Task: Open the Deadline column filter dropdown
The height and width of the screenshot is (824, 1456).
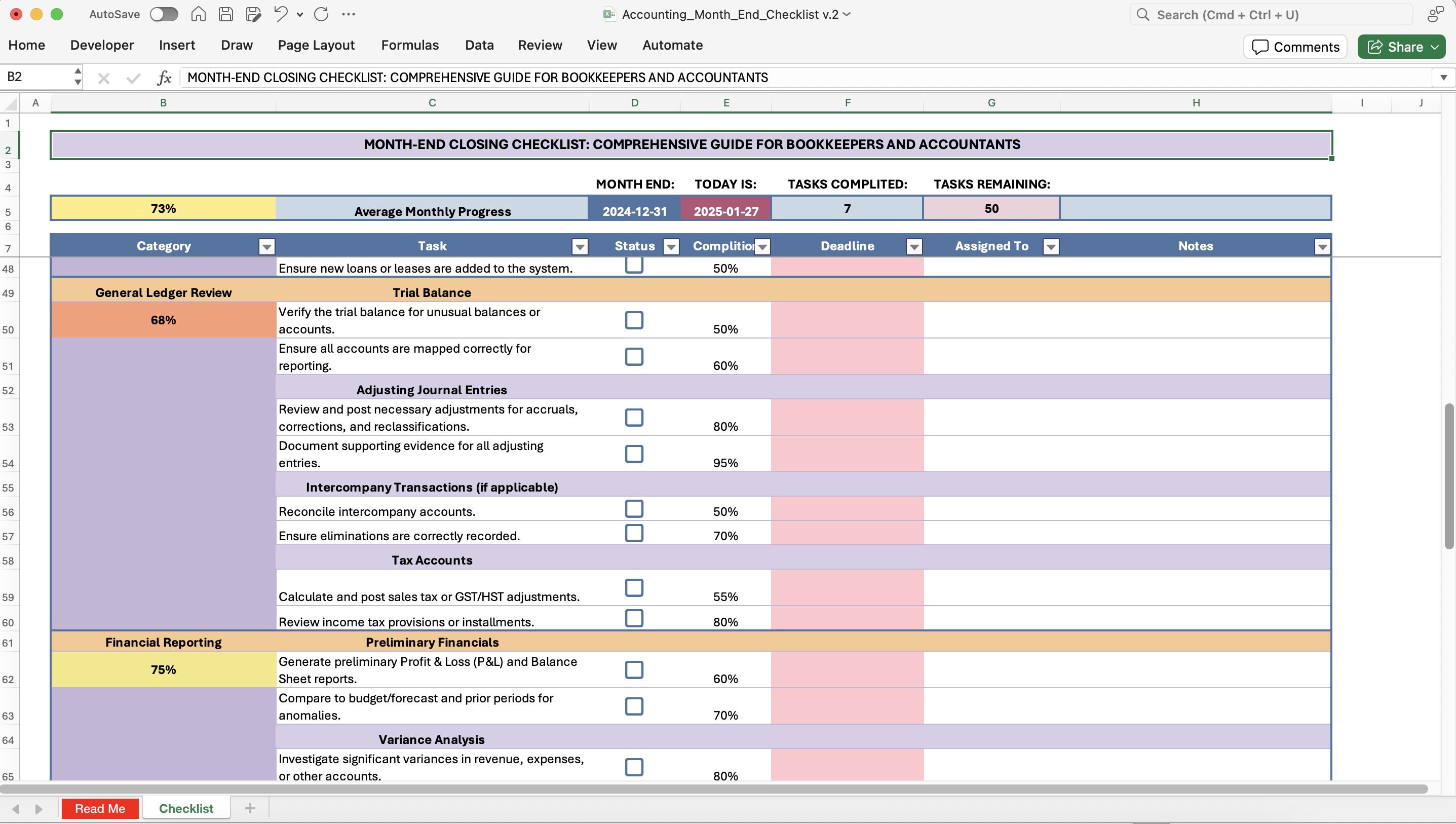Action: pos(914,246)
